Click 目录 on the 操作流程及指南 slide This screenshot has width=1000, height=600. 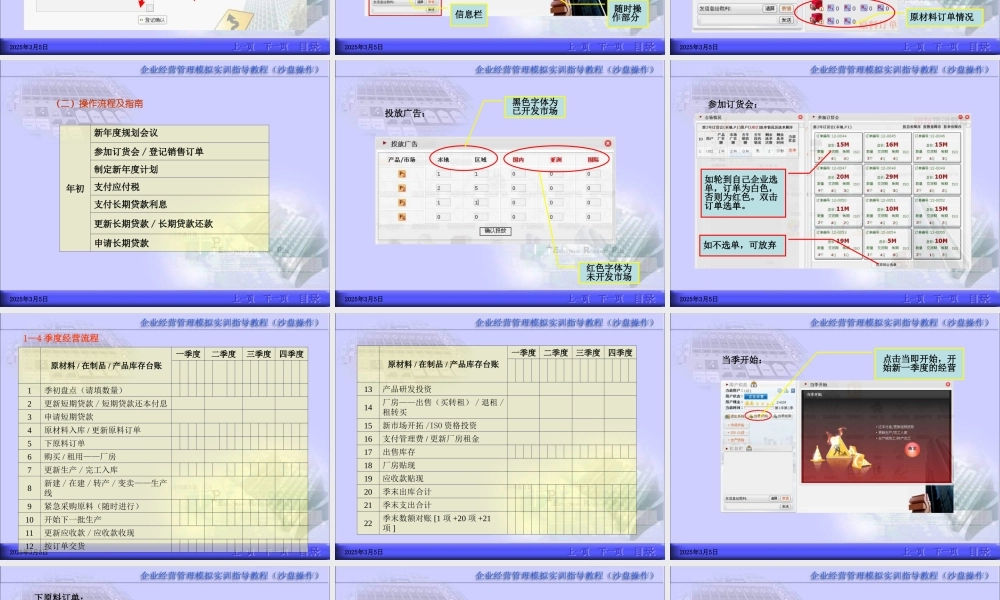point(310,298)
